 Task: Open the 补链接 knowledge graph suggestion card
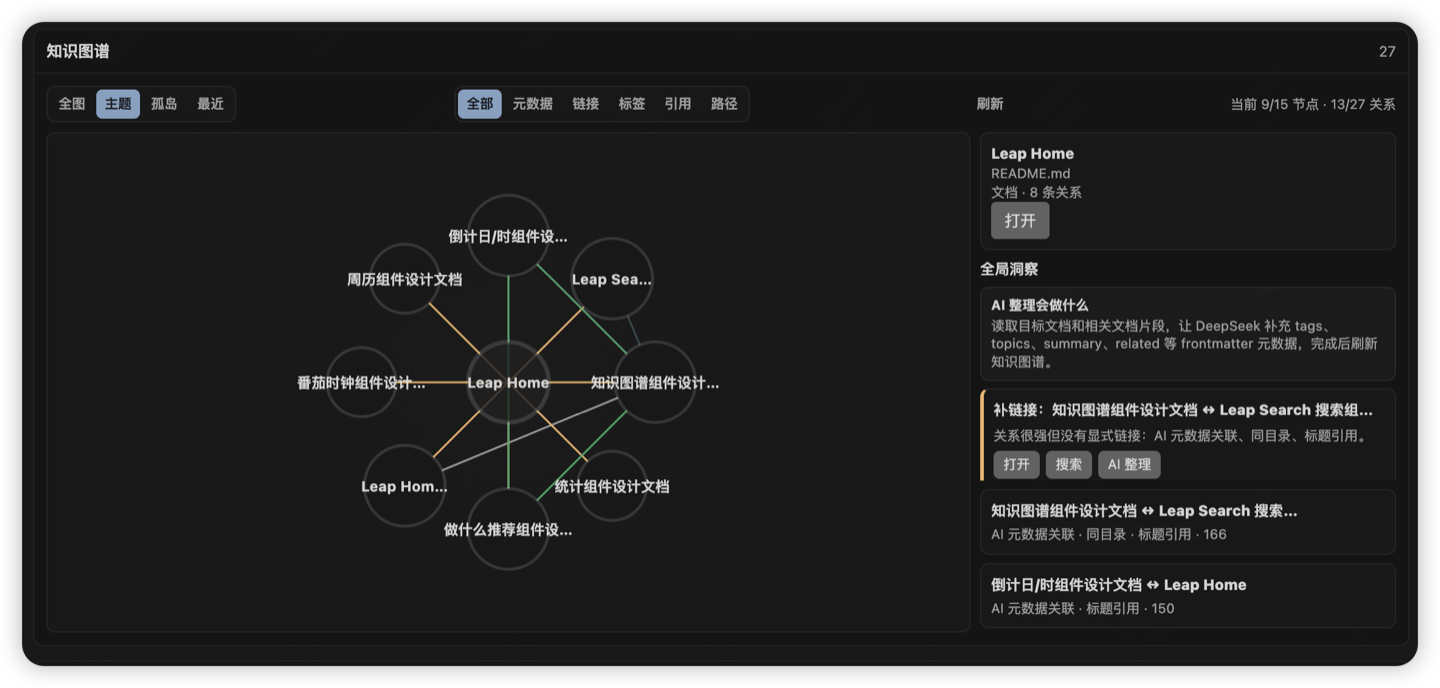pos(1187,435)
